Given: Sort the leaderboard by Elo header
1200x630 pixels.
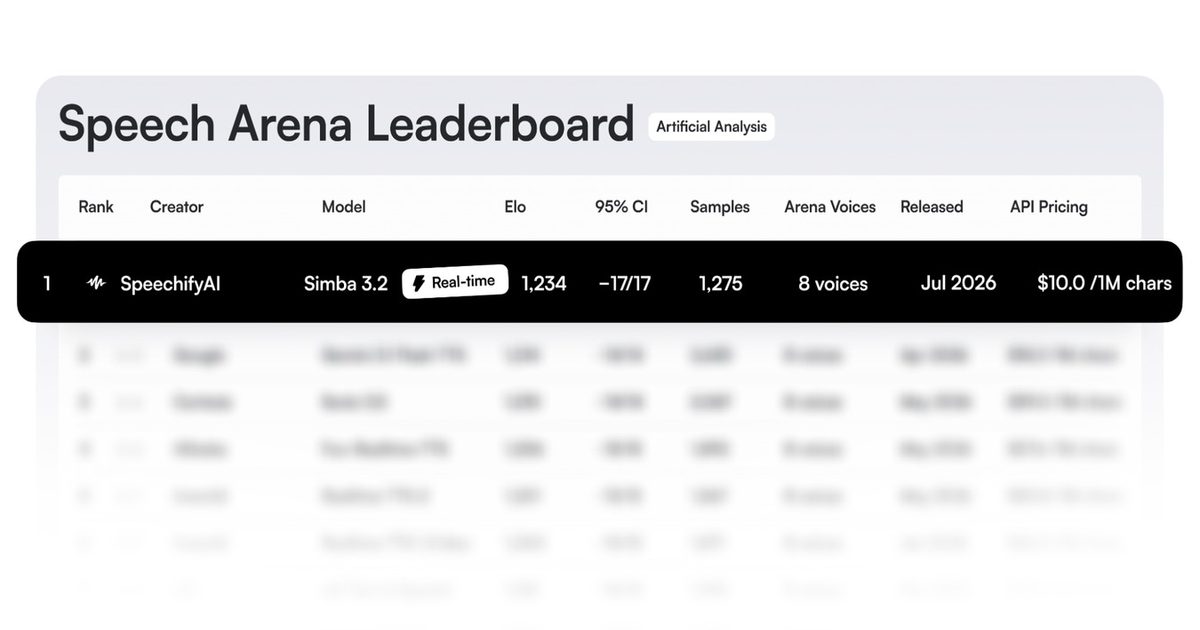Looking at the screenshot, I should coord(515,207).
